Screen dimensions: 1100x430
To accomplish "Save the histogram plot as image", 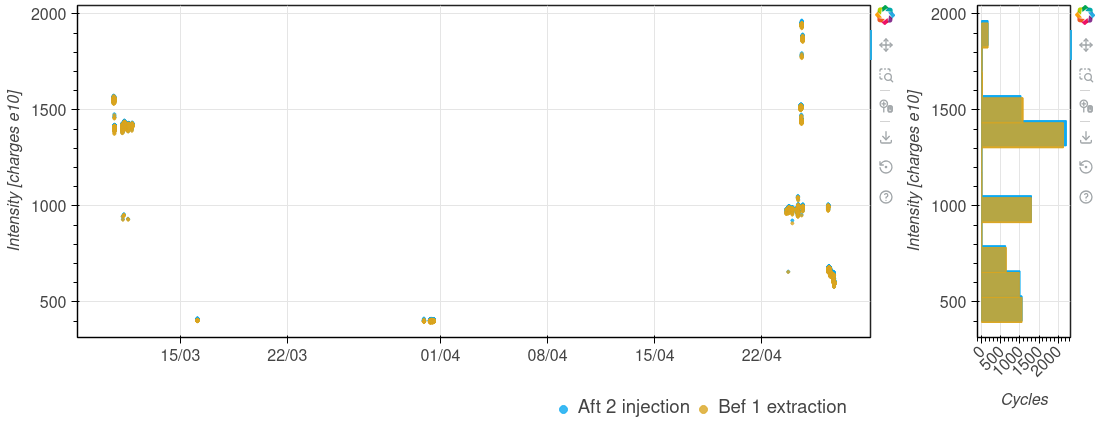I will coord(1086,137).
